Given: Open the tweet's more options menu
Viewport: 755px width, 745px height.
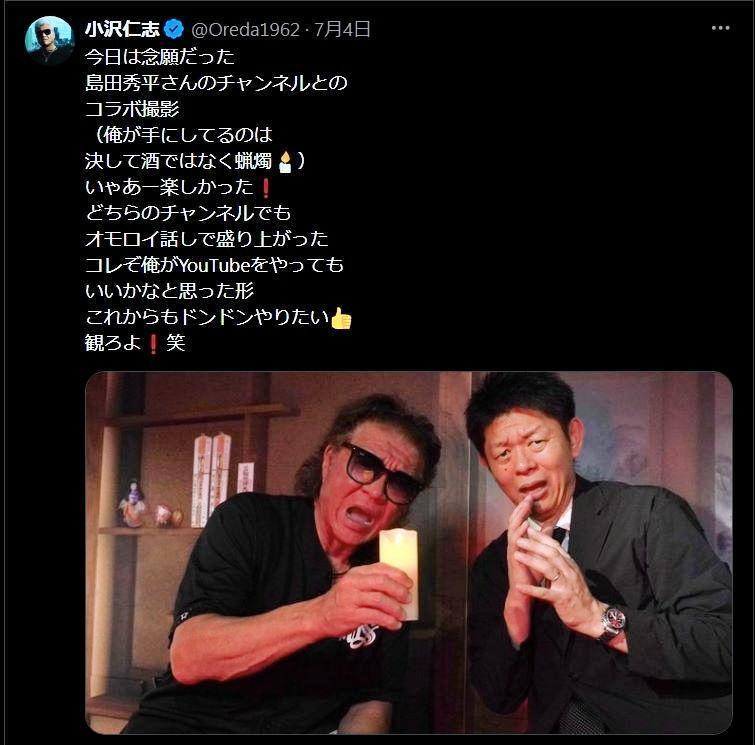Looking at the screenshot, I should point(720,28).
